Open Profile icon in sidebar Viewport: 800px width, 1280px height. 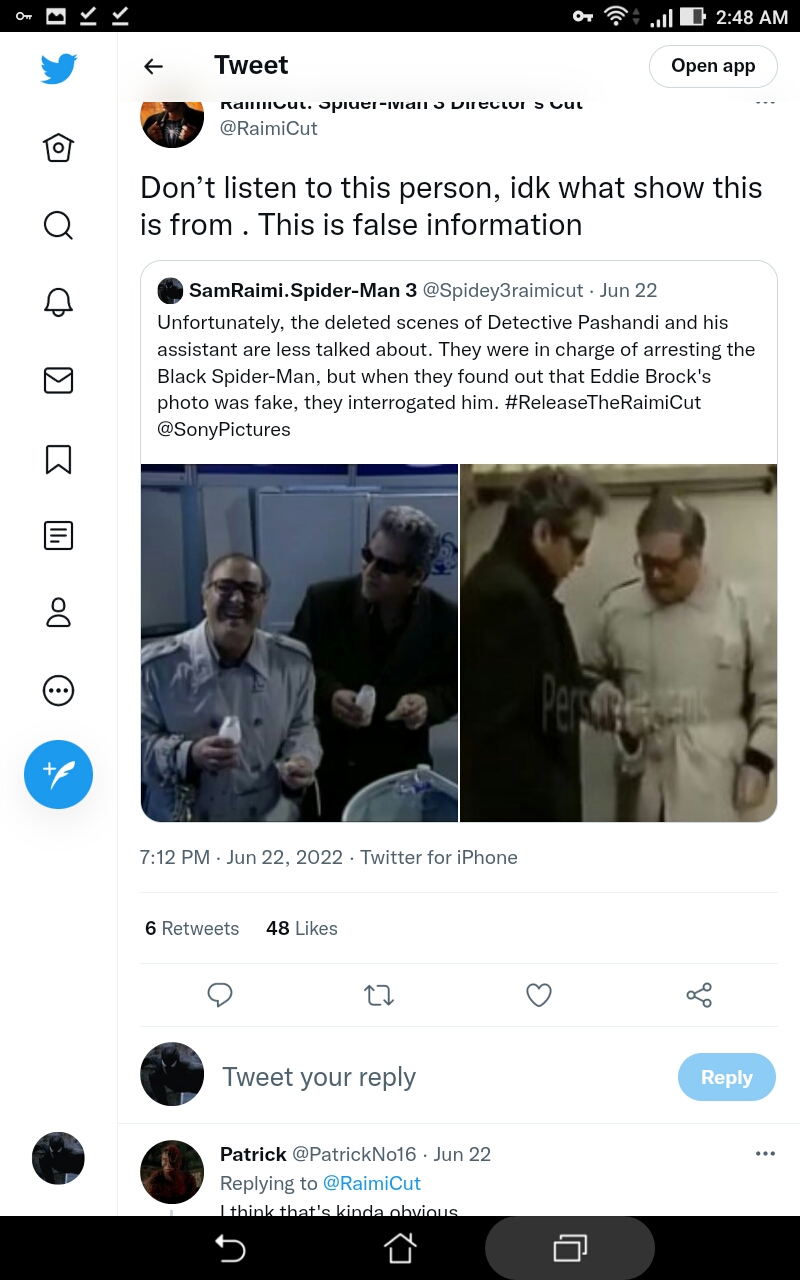[x=58, y=612]
